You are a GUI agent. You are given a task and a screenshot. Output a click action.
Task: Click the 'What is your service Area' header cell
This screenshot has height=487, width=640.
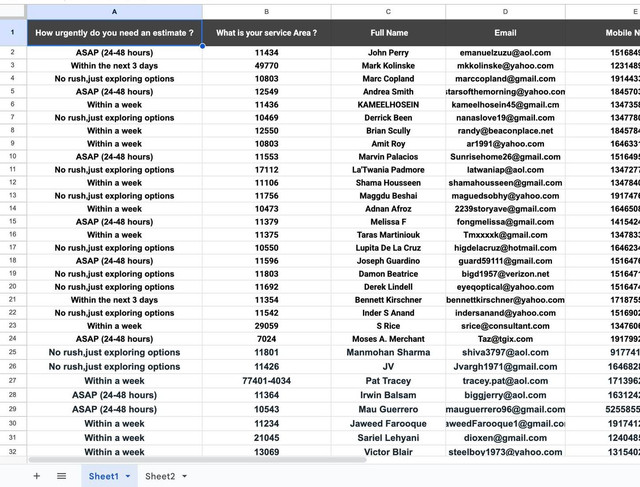click(266, 33)
